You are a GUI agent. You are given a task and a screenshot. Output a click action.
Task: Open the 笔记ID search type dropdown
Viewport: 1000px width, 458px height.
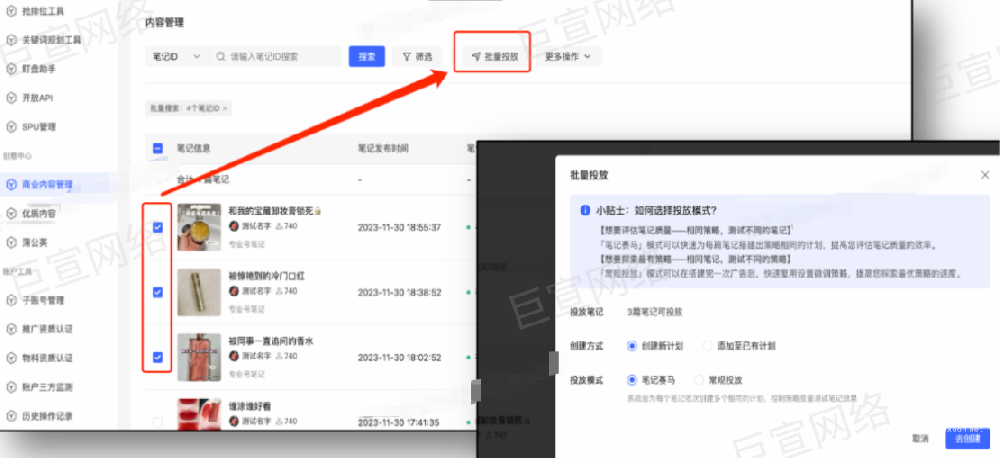coord(176,56)
